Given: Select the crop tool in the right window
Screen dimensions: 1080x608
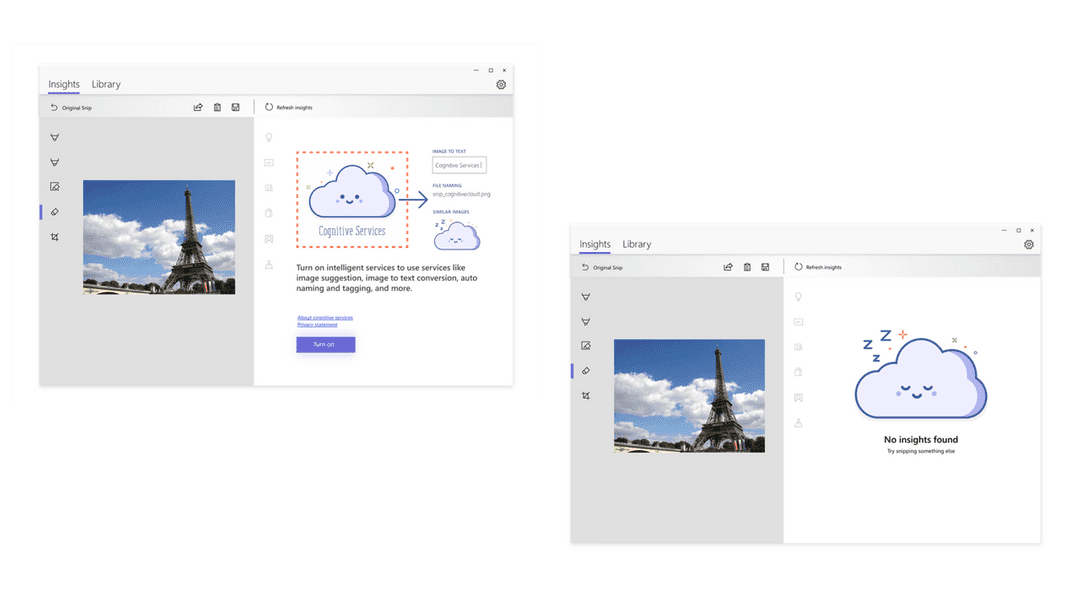Looking at the screenshot, I should click(586, 396).
